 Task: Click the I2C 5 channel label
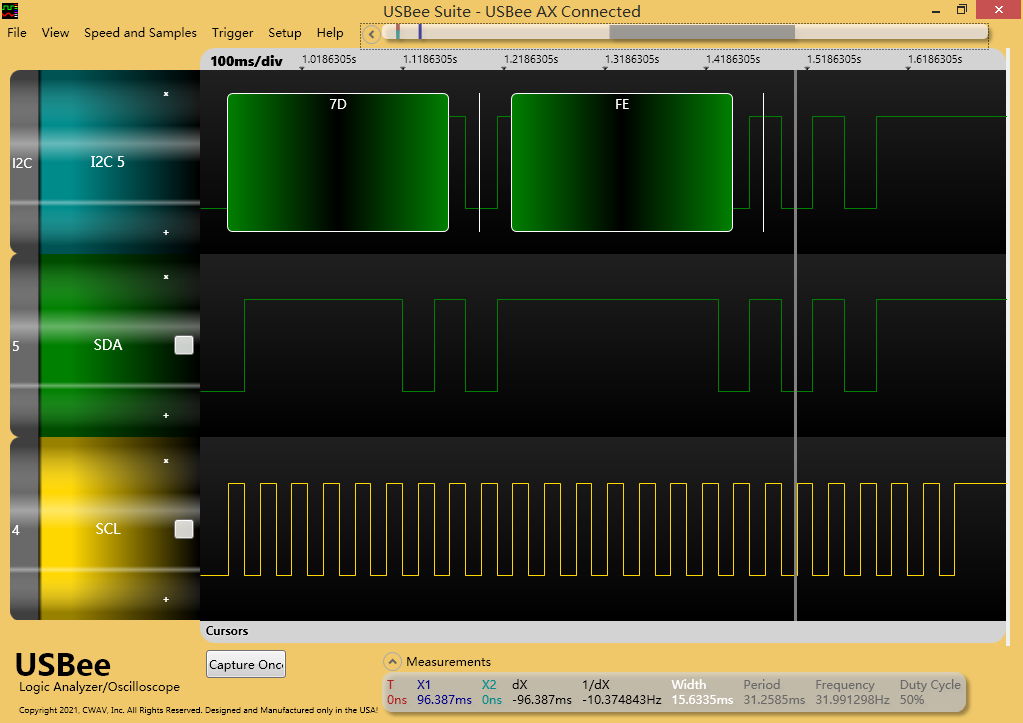pos(108,162)
